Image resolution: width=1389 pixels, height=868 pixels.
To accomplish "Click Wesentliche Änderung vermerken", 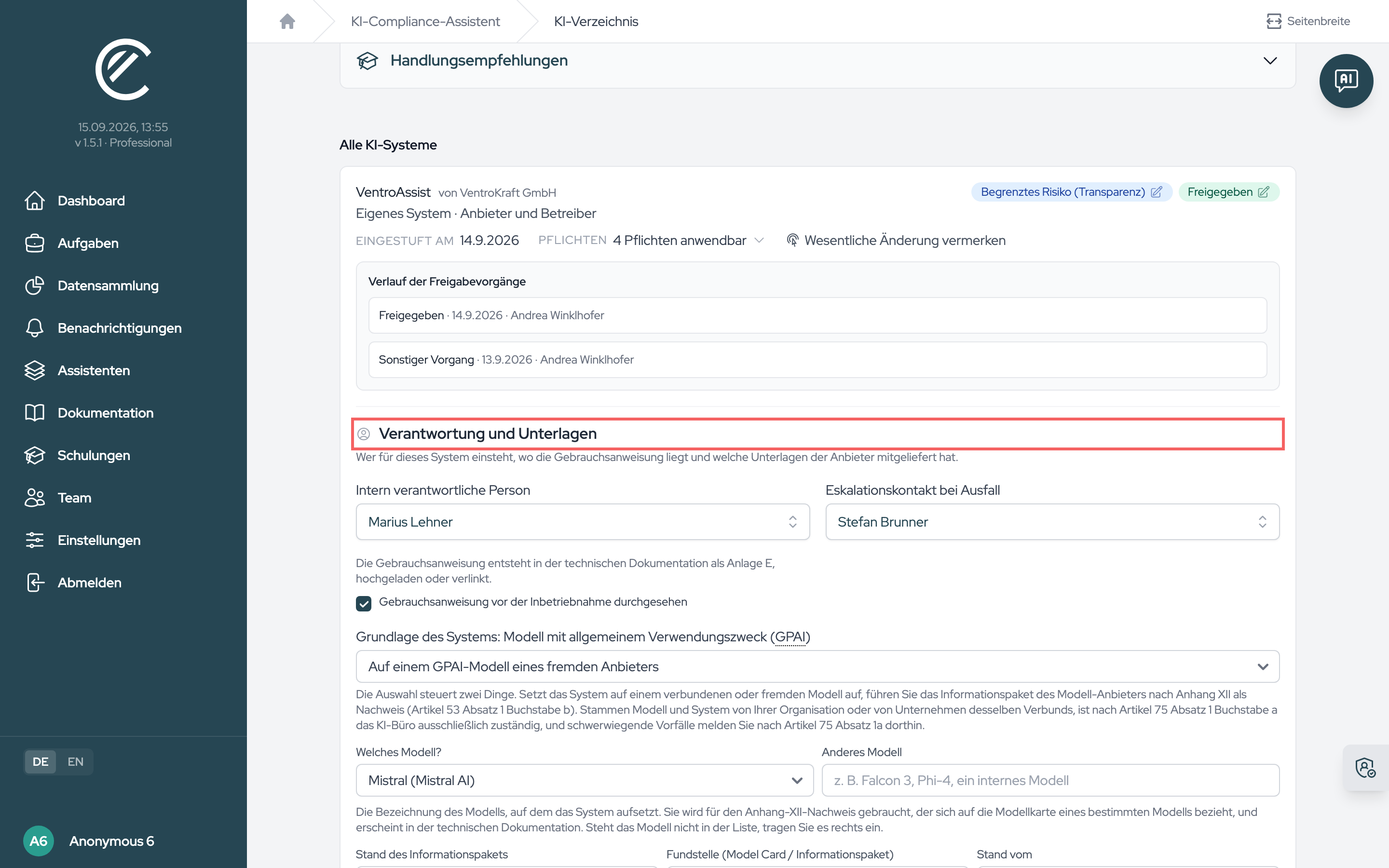I will click(896, 240).
